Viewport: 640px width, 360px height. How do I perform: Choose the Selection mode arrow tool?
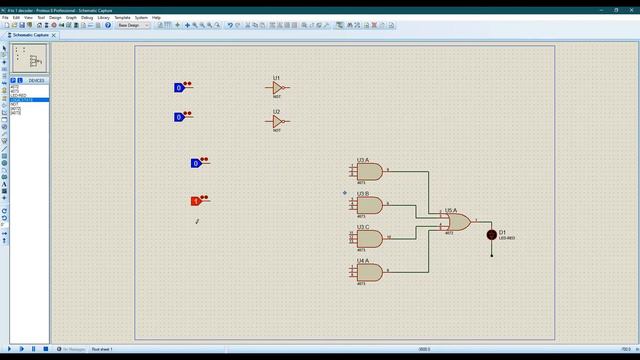[x=4, y=48]
